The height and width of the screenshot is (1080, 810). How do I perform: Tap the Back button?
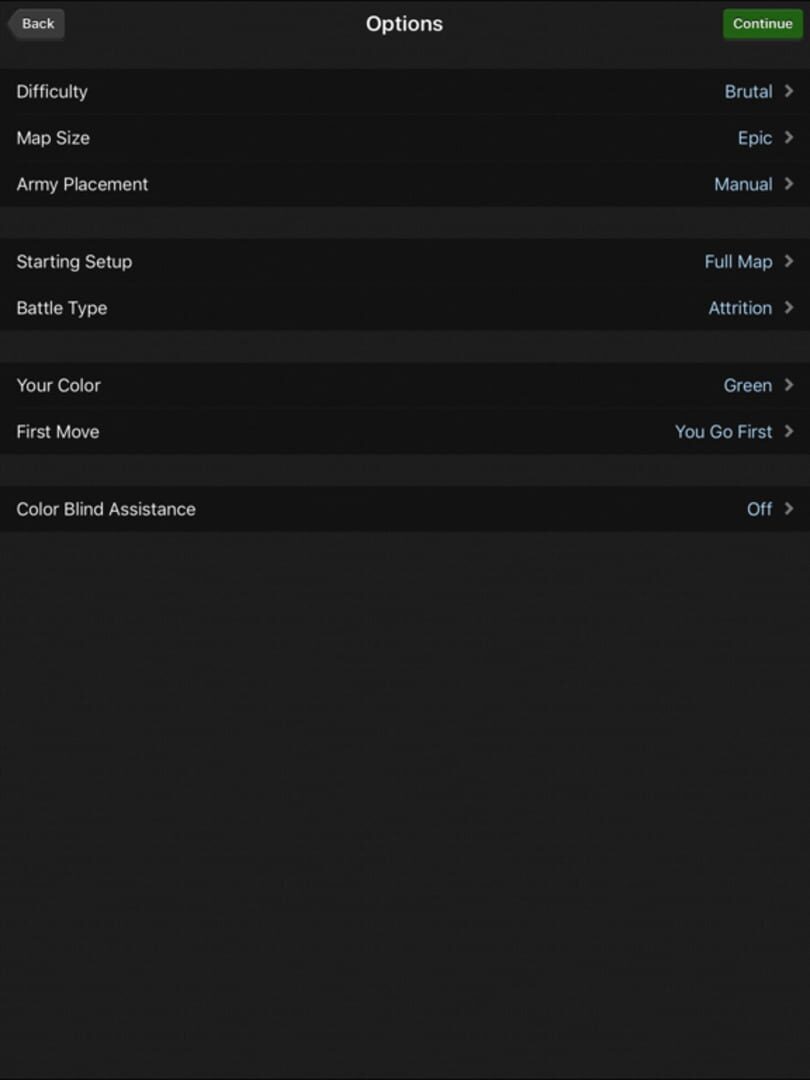coord(37,24)
